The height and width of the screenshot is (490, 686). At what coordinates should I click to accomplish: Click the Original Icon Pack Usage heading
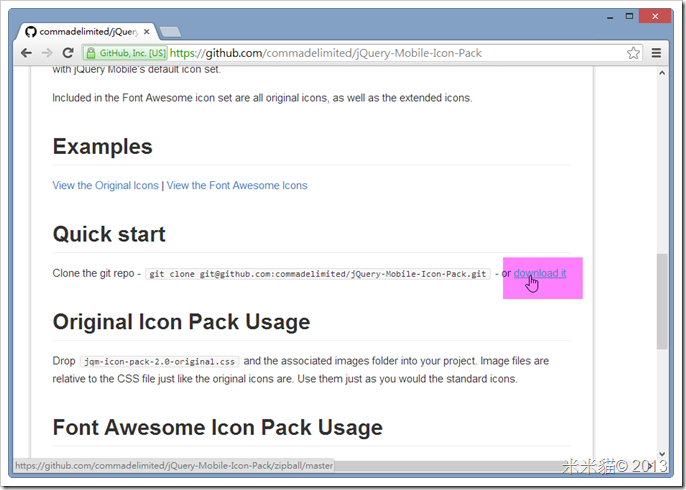pos(181,322)
